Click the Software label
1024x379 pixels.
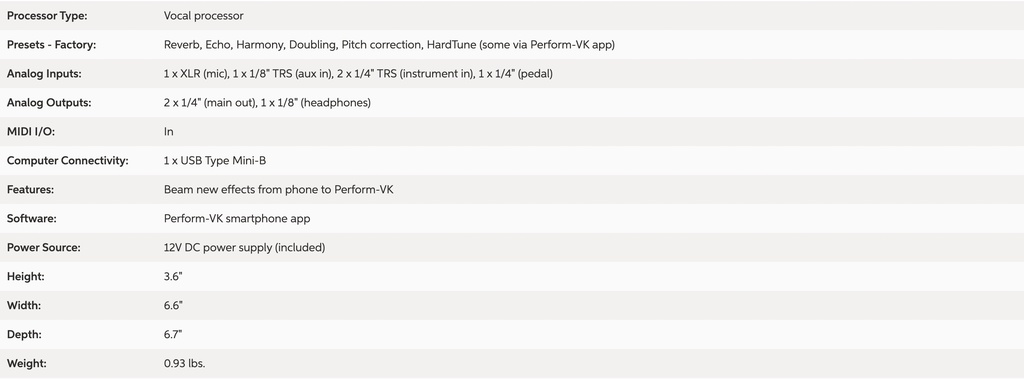(x=31, y=218)
